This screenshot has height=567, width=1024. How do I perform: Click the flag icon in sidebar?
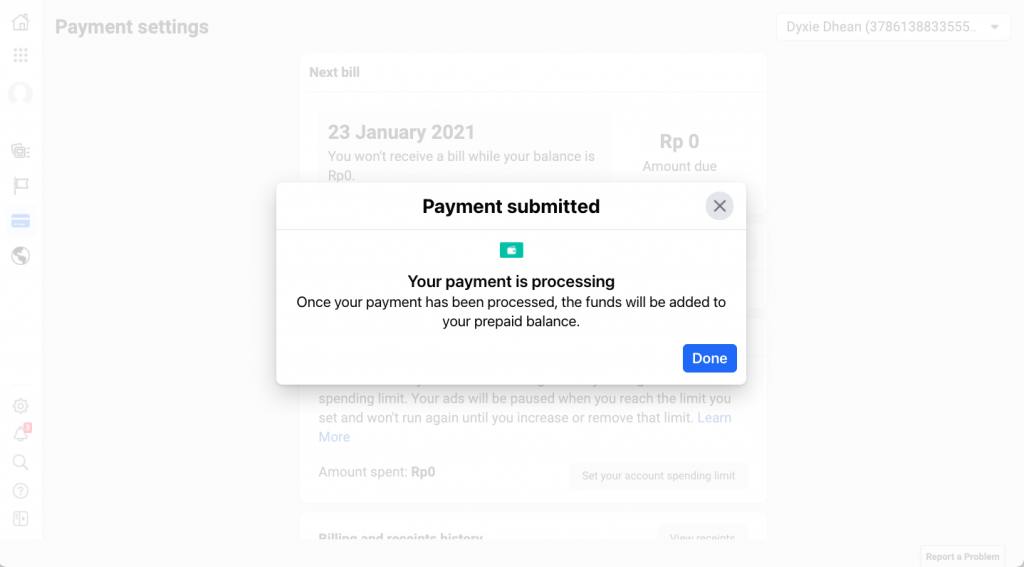(x=20, y=186)
